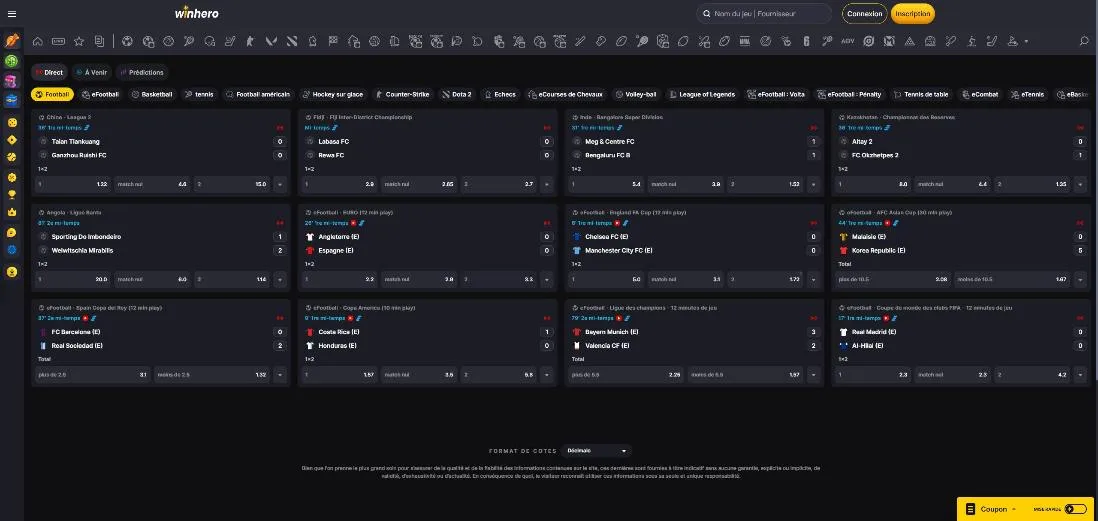Click the Dota 2 slash icon in toolbar
1098x521 pixels.
tap(292, 41)
